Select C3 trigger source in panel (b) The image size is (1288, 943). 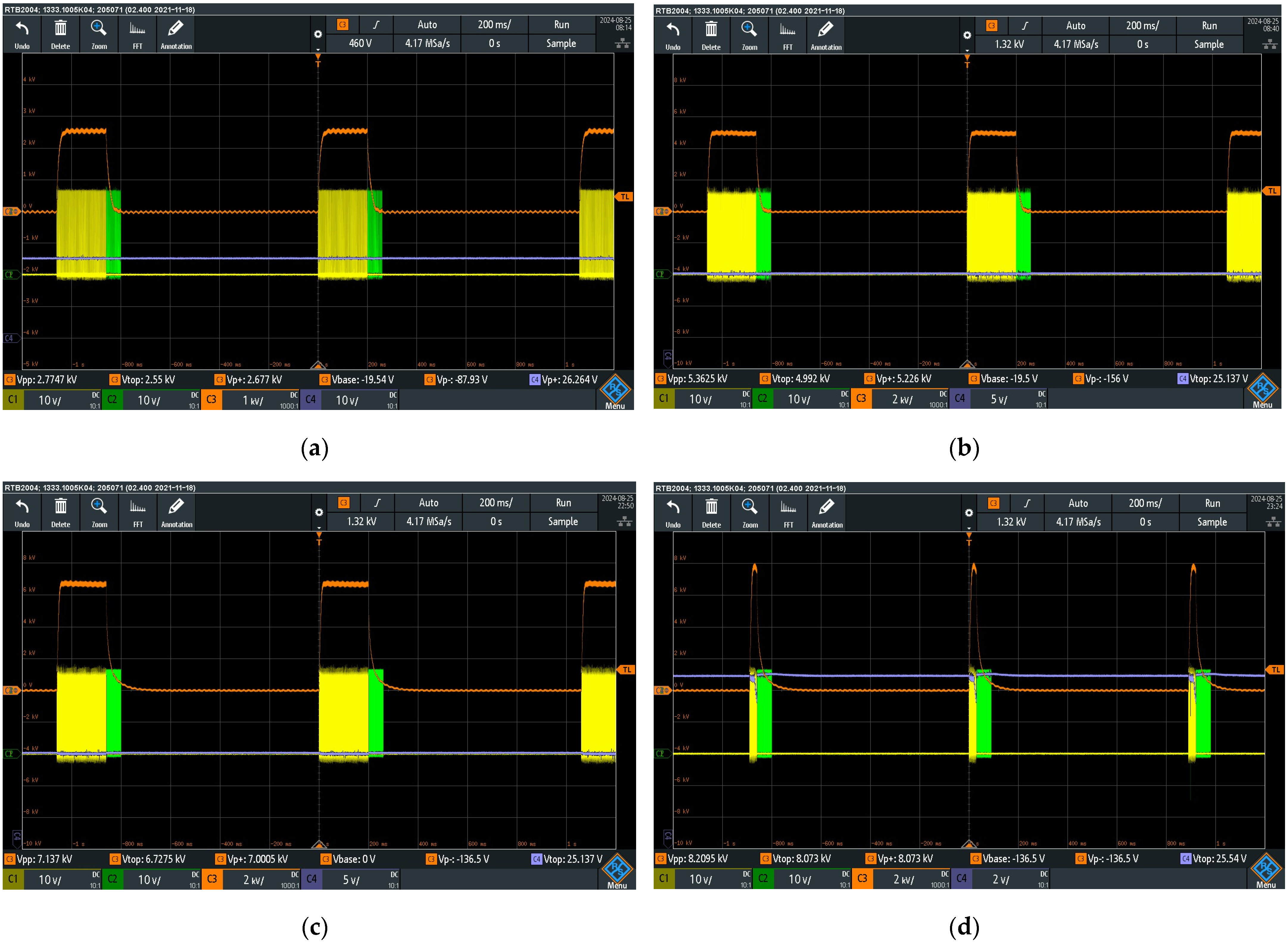pyautogui.click(x=991, y=26)
